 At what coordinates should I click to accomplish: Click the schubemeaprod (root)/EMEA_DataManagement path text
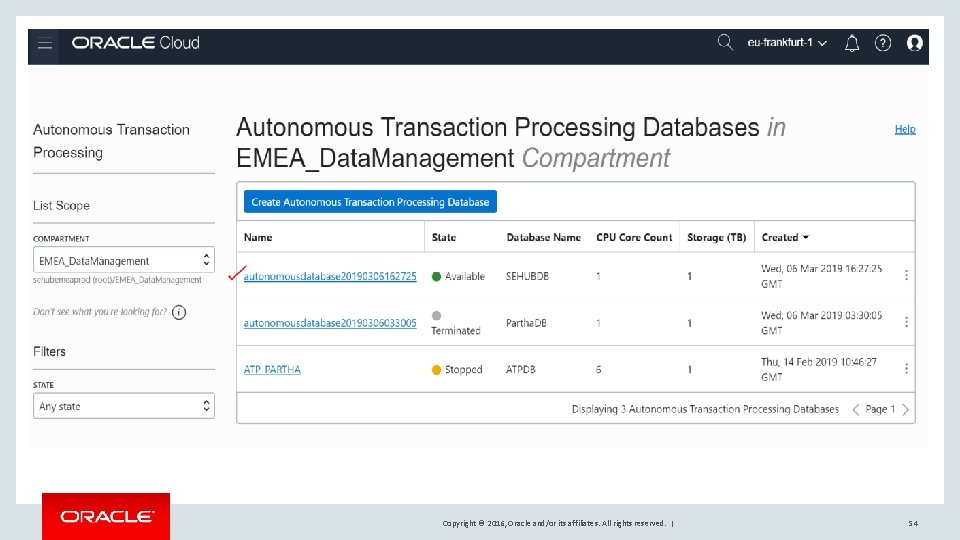pos(117,280)
